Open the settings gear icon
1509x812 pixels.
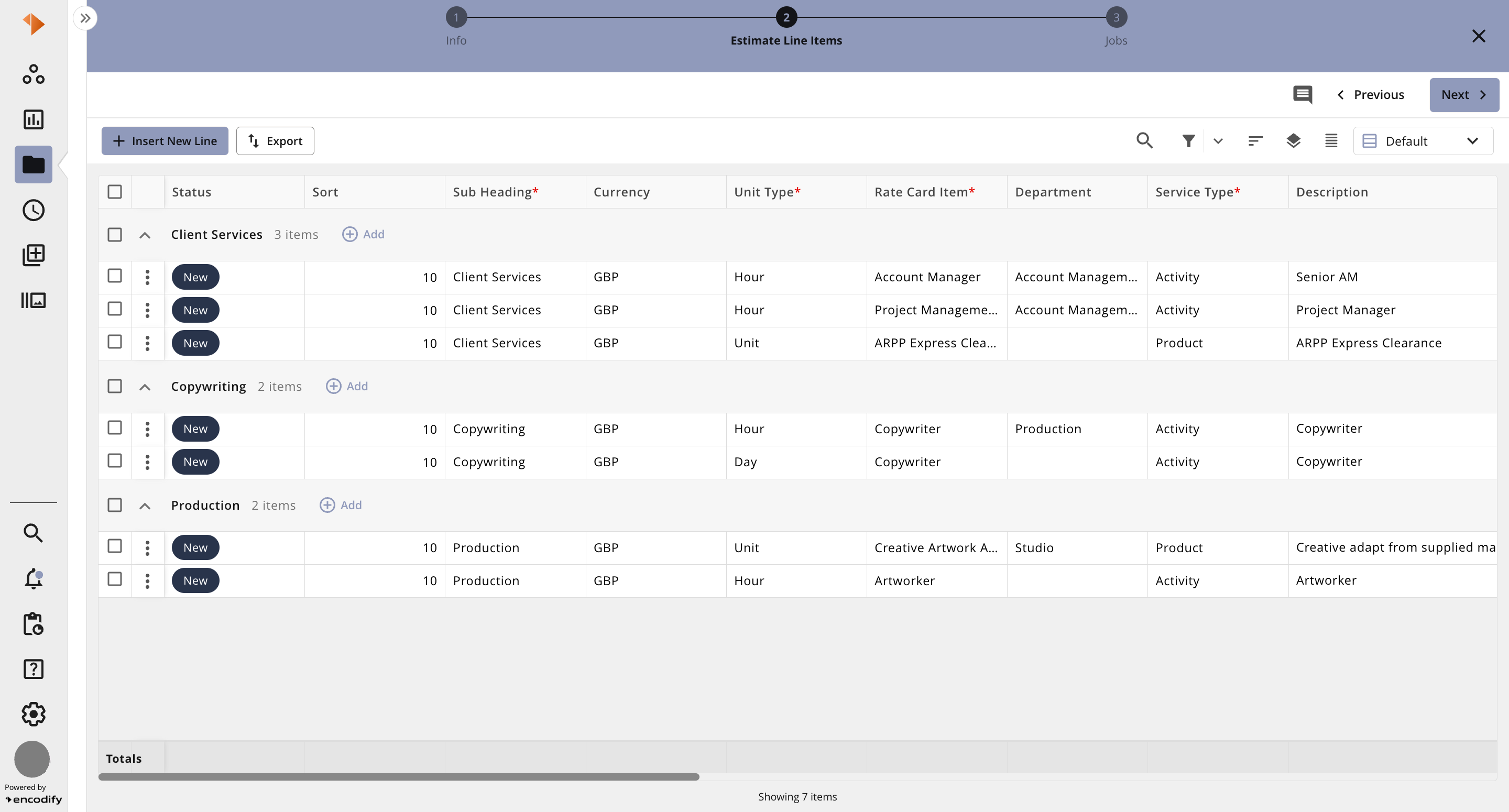tap(34, 714)
